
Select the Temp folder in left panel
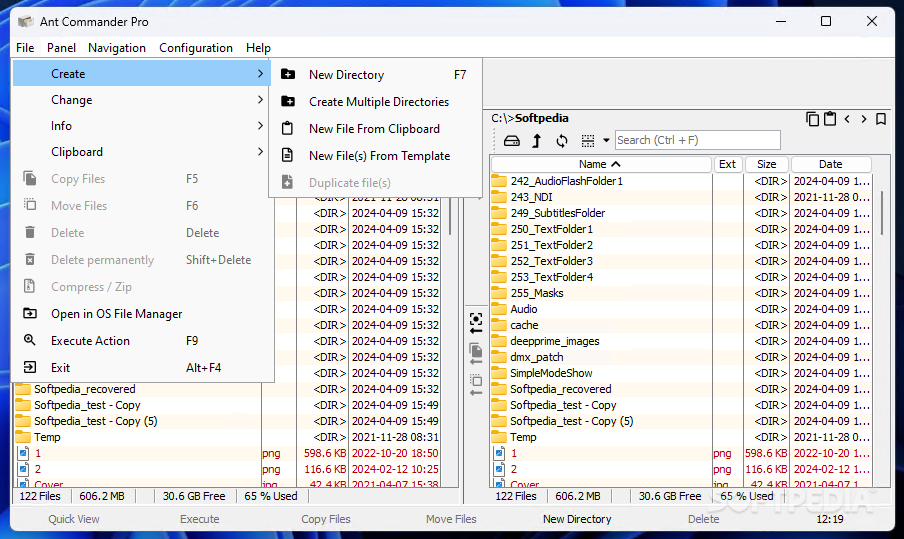coord(229,437)
